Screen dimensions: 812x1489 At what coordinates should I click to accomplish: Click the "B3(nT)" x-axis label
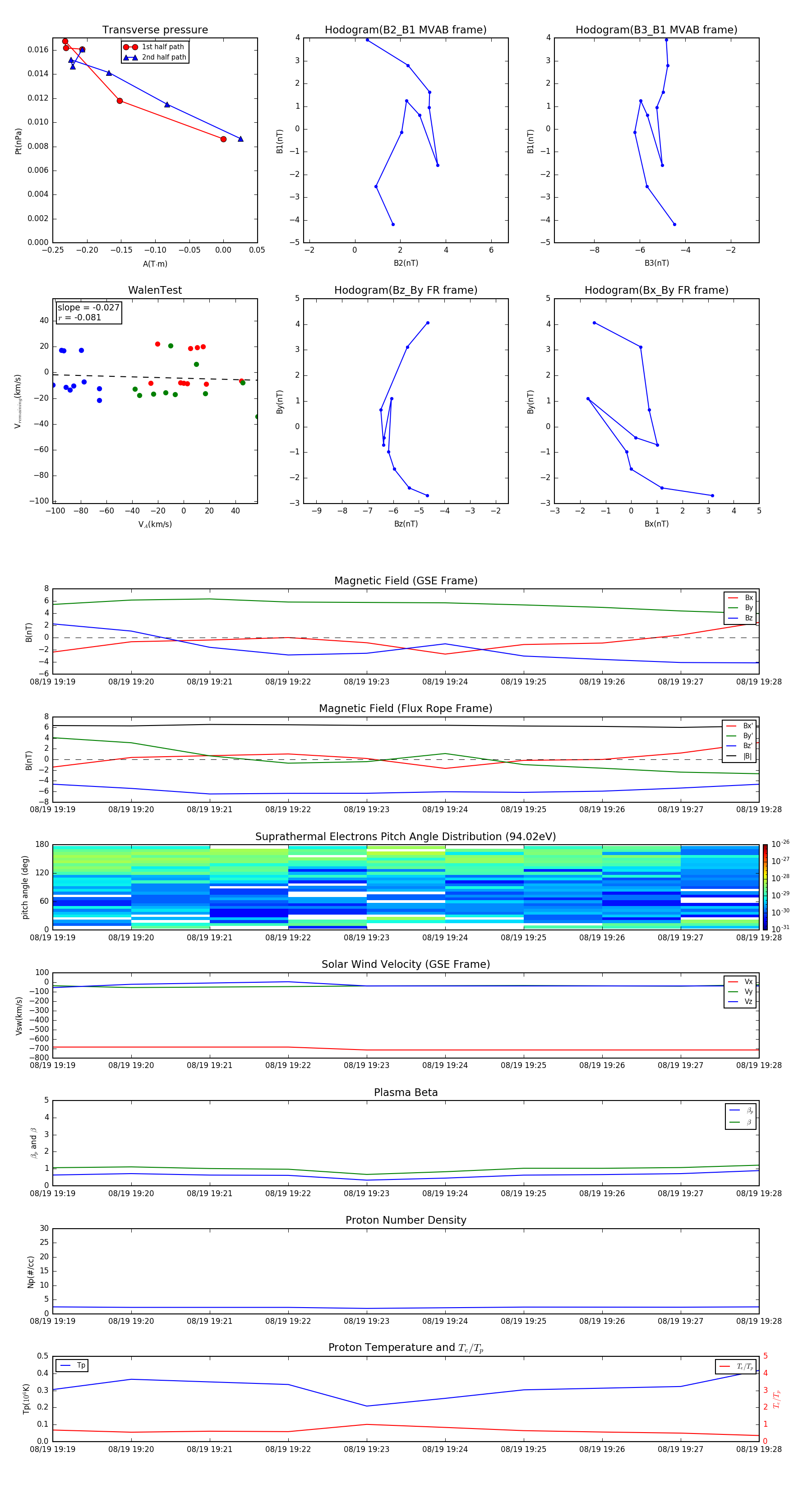[x=656, y=263]
